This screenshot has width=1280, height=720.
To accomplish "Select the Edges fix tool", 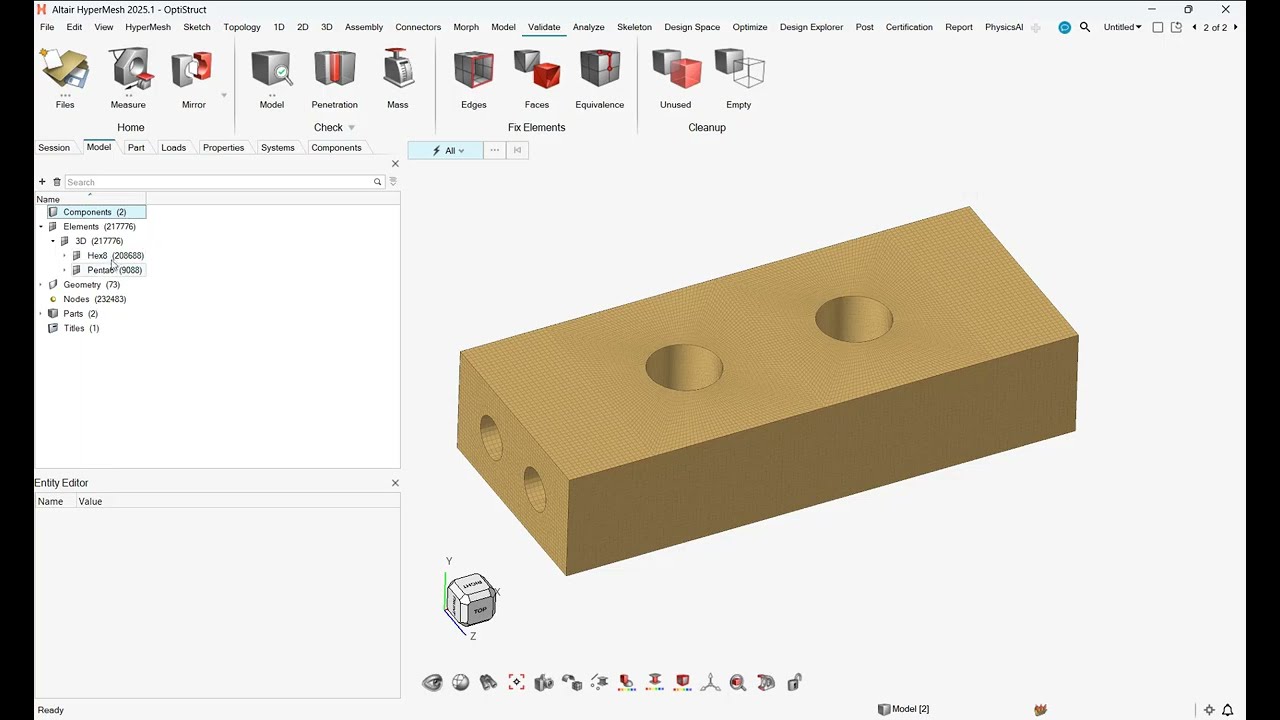I will 474,80.
